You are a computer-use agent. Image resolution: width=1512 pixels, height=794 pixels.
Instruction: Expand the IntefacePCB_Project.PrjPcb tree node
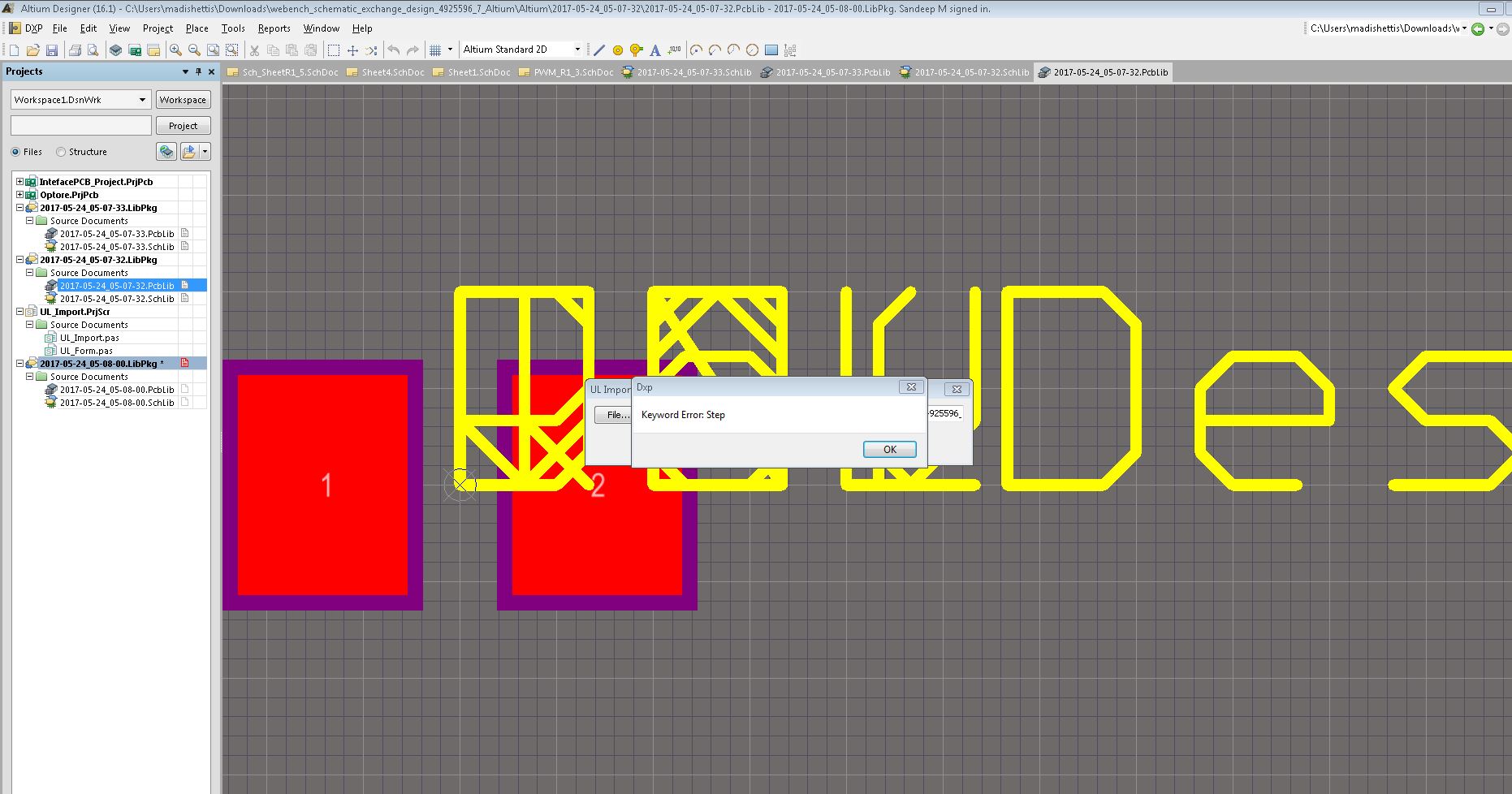[x=20, y=182]
